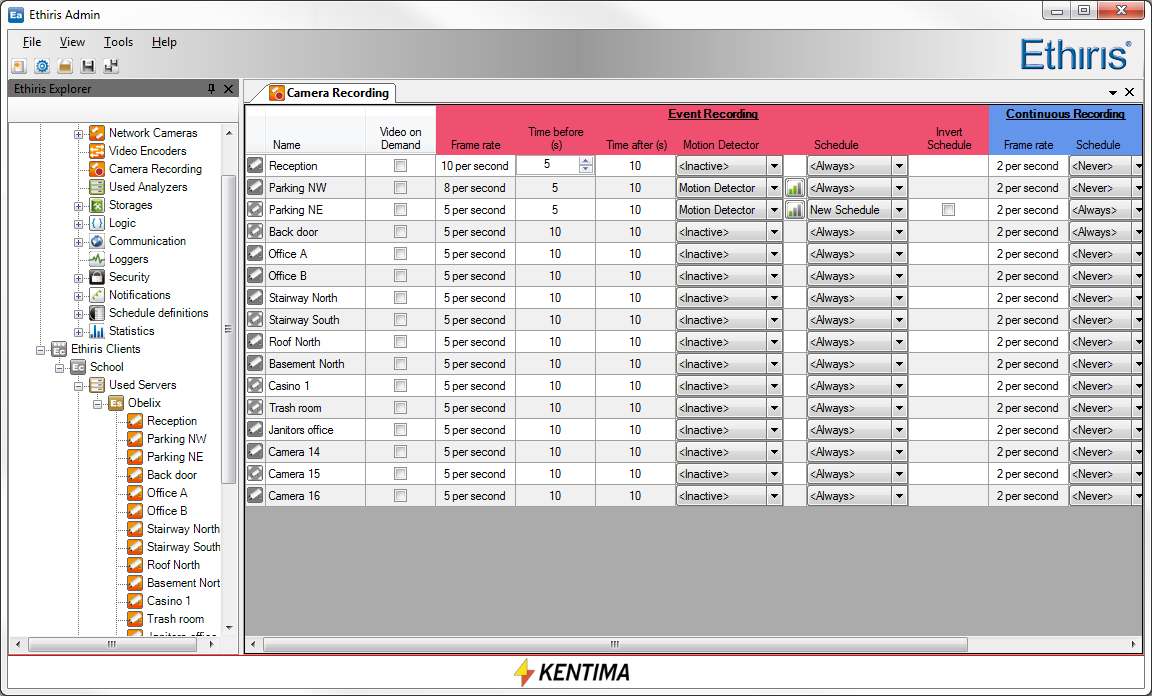Click the Casino 1 camera icon in tree
1152x696 pixels.
[135, 601]
